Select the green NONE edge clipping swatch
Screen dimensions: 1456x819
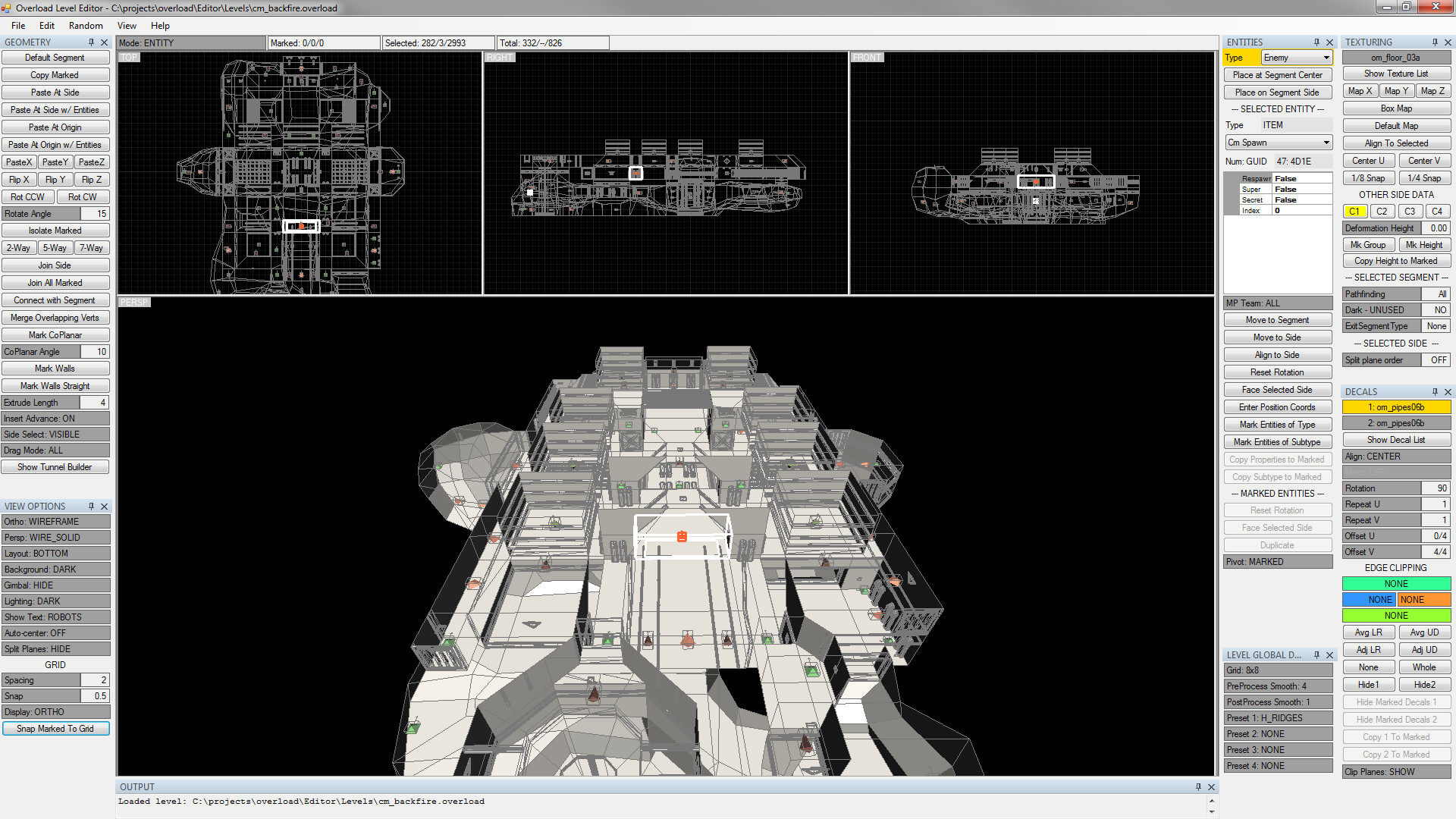point(1396,583)
